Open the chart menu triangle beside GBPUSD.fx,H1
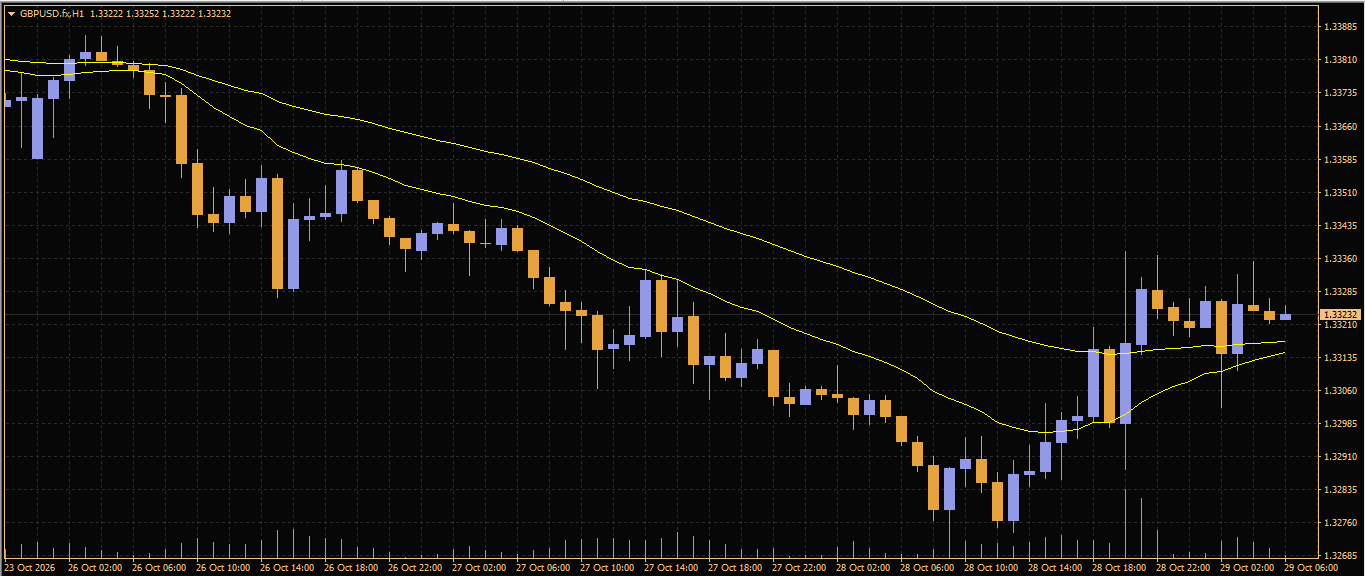 pyautogui.click(x=11, y=14)
